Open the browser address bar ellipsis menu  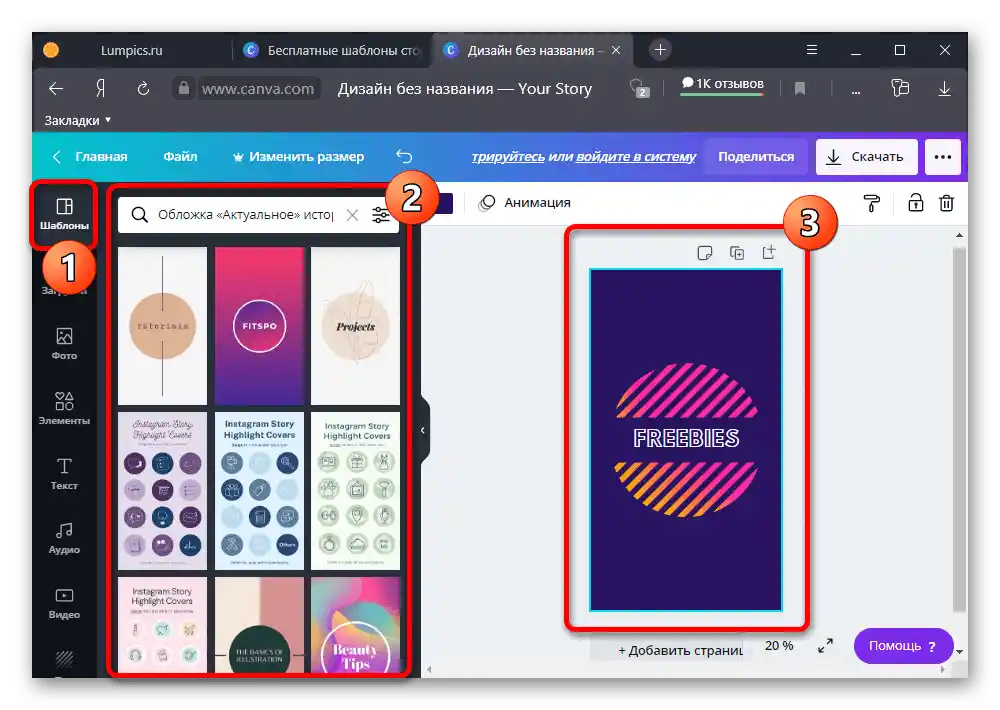pyautogui.click(x=856, y=90)
